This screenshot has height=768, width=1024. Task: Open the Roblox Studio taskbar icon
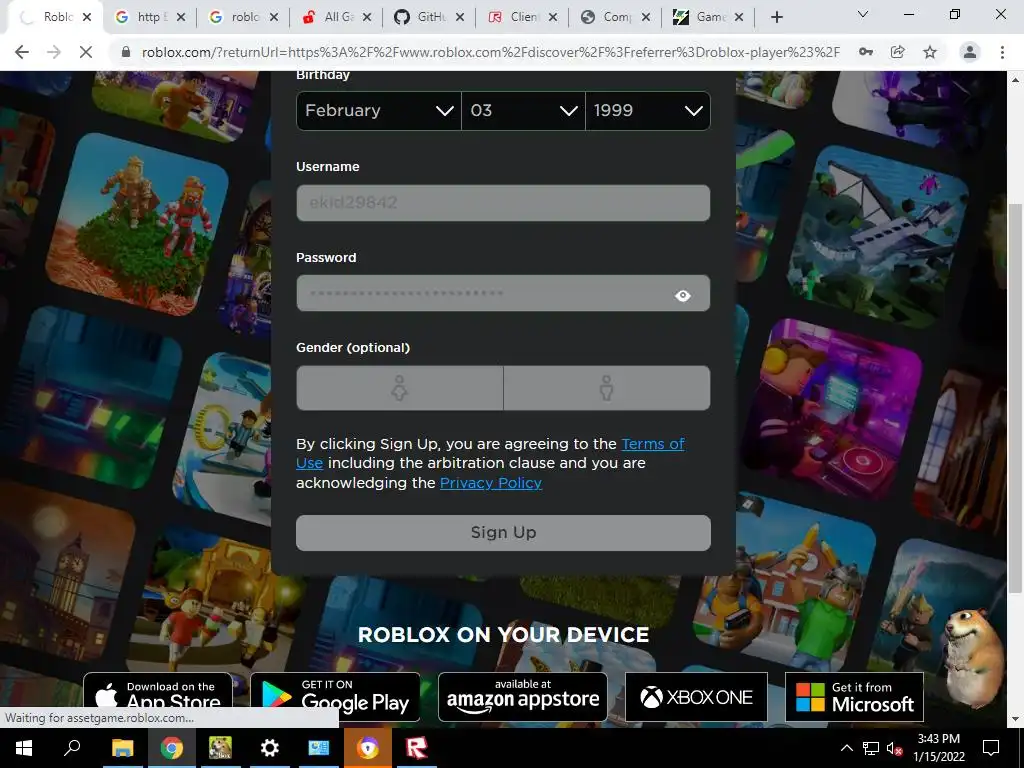coord(417,748)
